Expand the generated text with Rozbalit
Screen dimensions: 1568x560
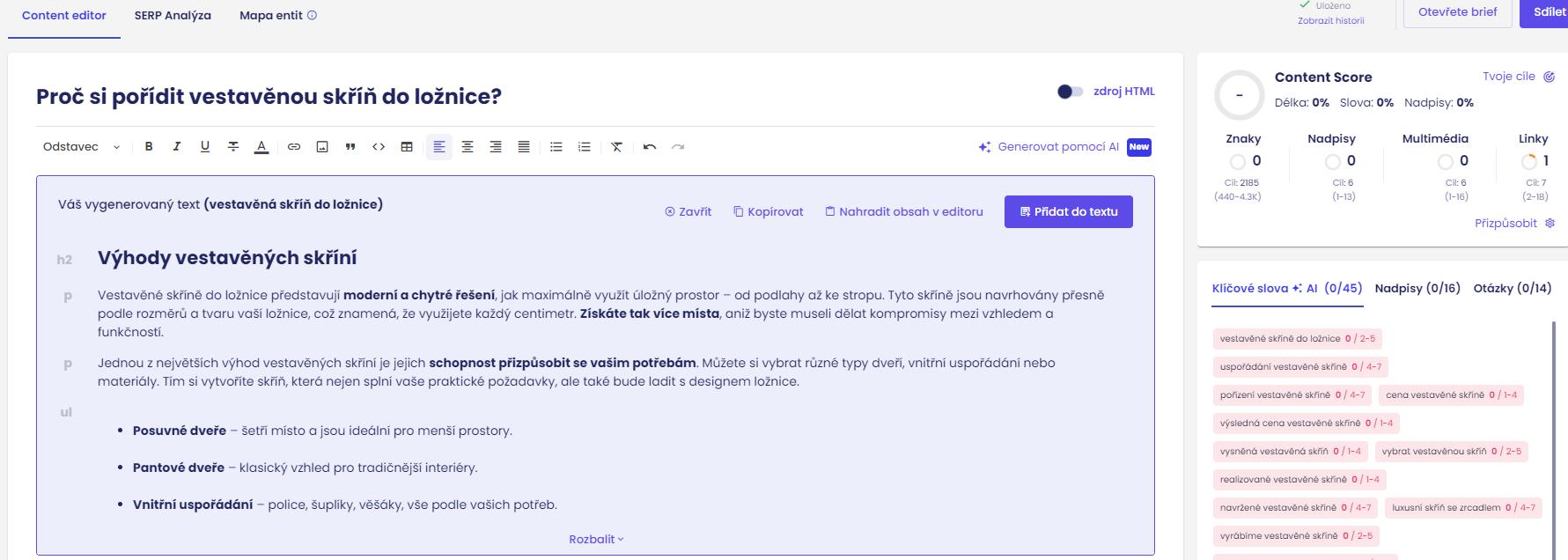596,539
